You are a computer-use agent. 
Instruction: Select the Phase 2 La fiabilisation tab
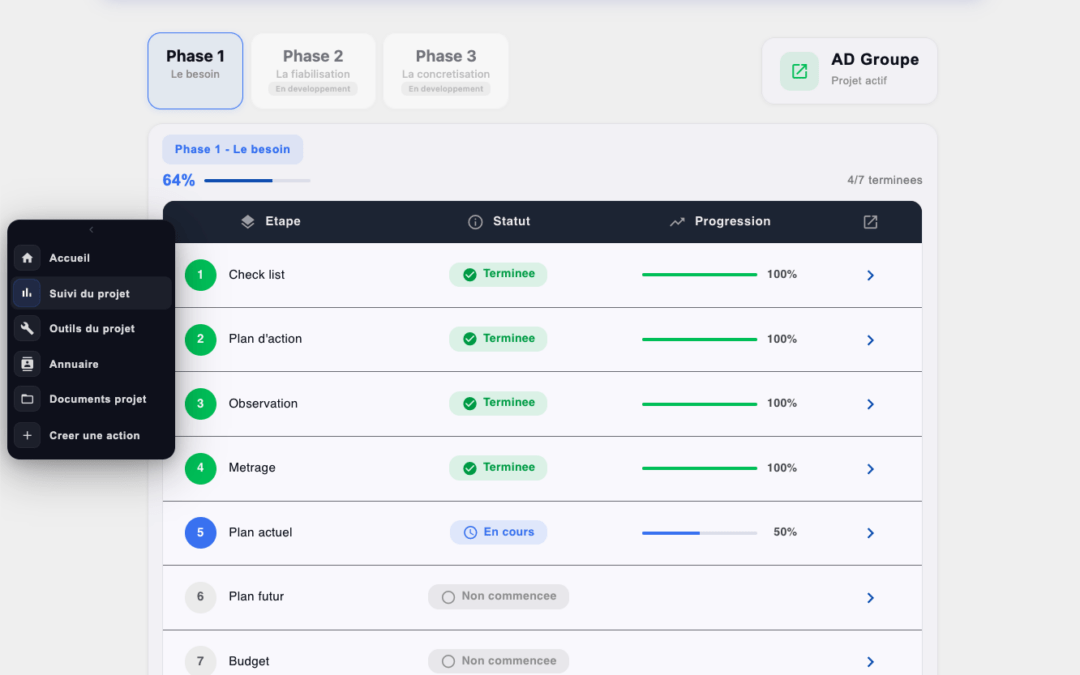click(x=313, y=71)
